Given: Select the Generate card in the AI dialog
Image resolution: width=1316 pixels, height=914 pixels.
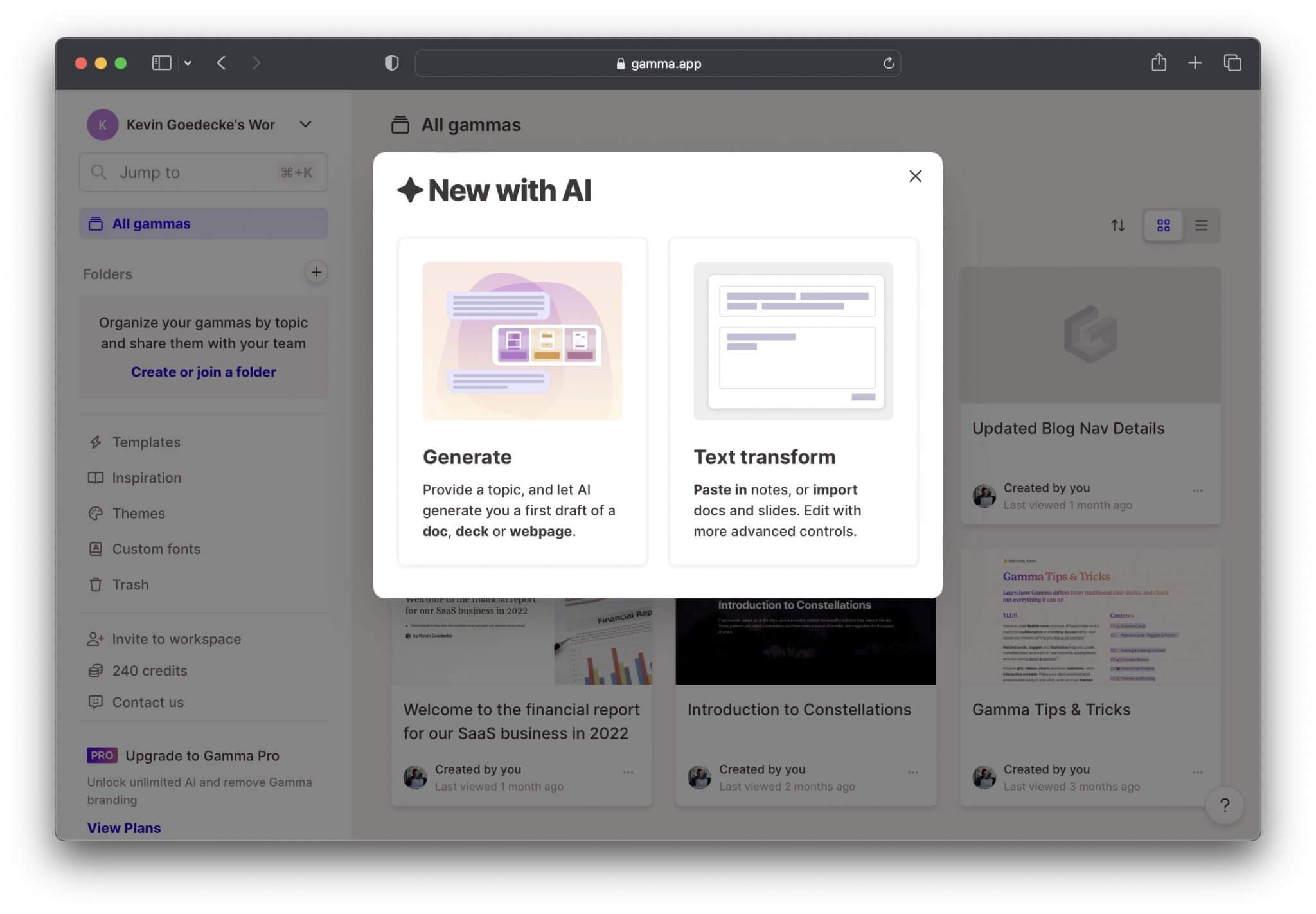Looking at the screenshot, I should (522, 402).
